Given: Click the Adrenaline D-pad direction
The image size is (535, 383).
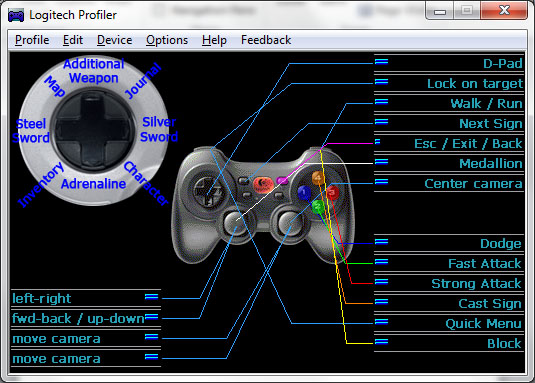Looking at the screenshot, I should (93, 184).
